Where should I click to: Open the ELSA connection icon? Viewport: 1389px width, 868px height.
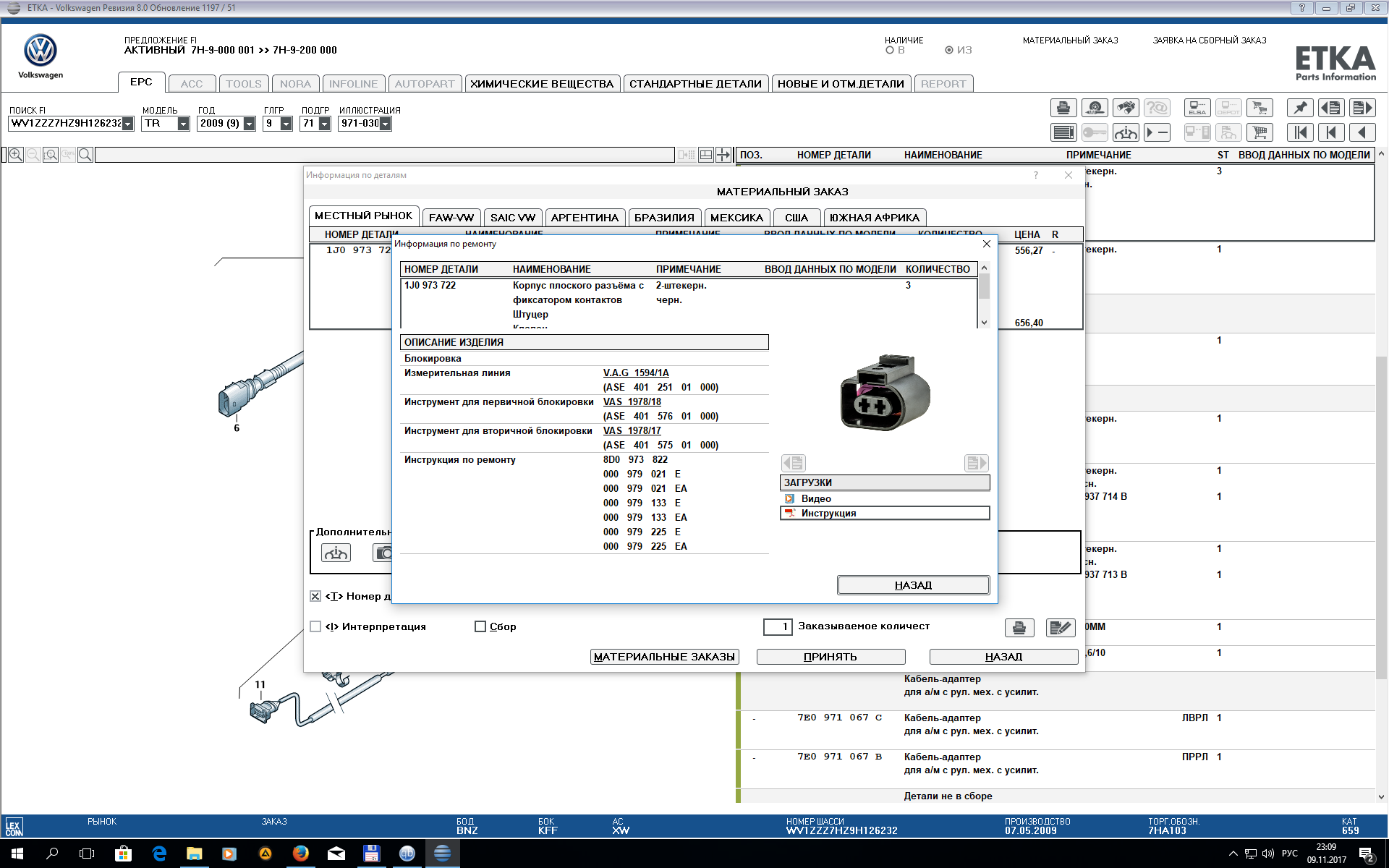[1197, 108]
